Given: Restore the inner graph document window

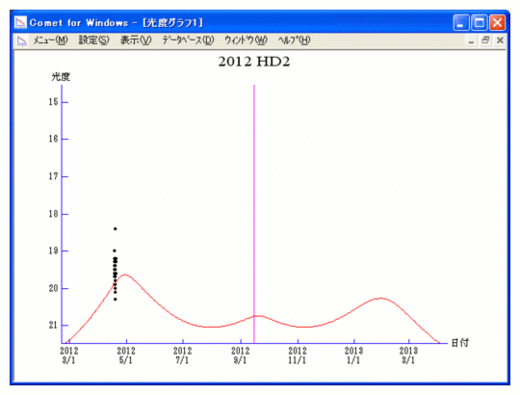Looking at the screenshot, I should 485,41.
